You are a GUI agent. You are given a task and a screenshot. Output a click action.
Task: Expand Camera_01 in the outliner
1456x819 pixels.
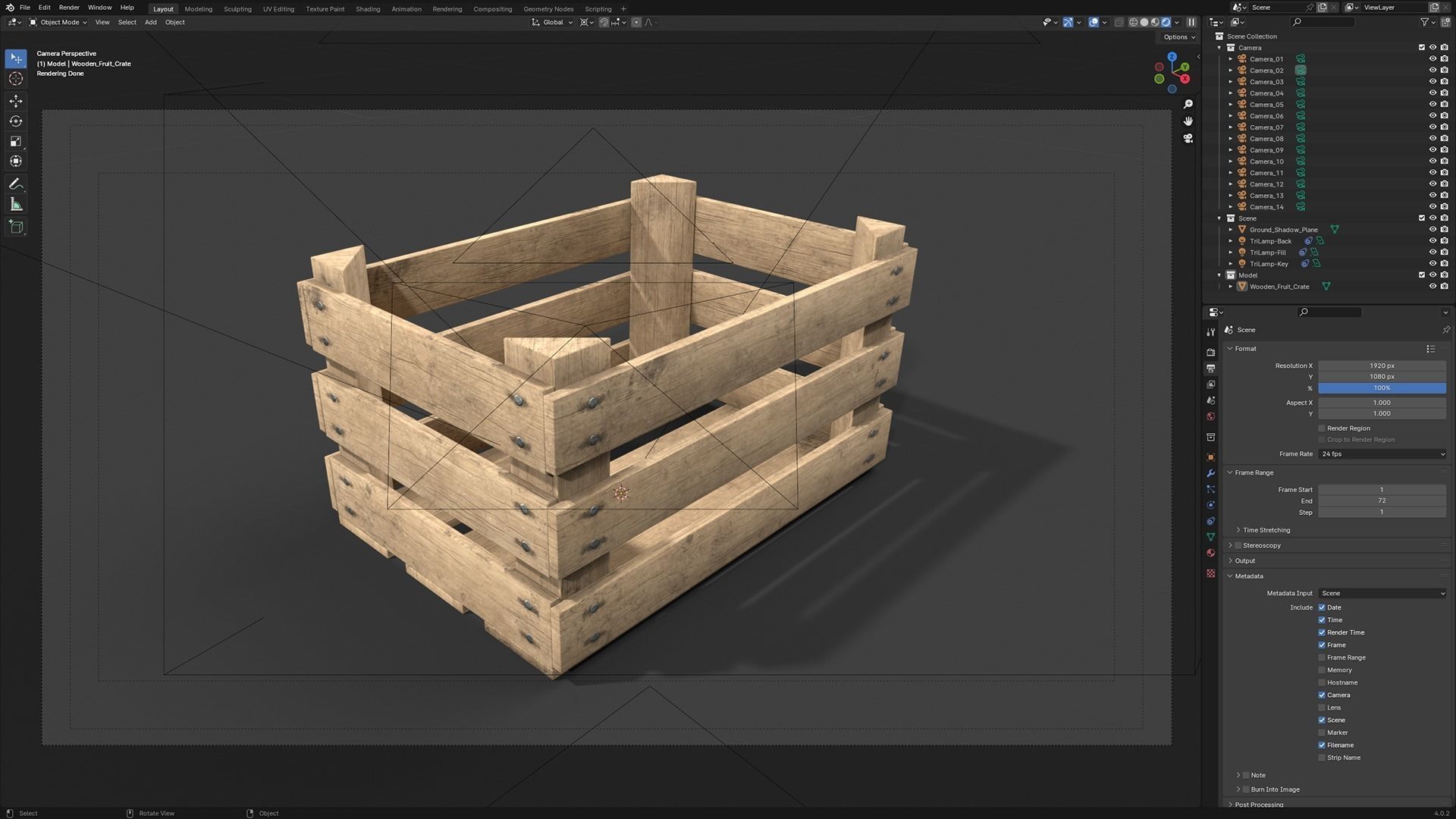[x=1230, y=59]
